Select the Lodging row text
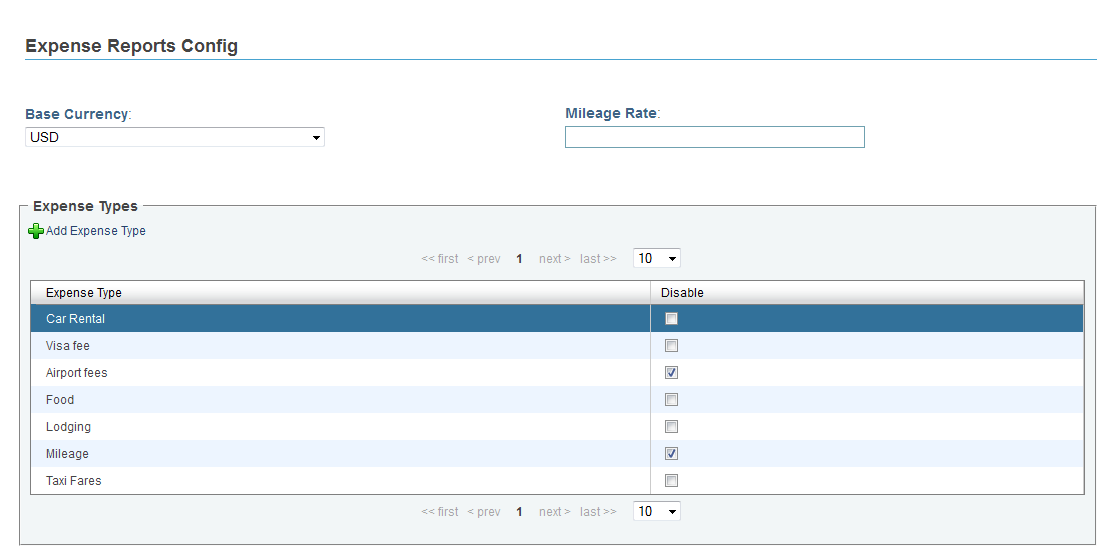The image size is (1111, 553). coord(68,427)
